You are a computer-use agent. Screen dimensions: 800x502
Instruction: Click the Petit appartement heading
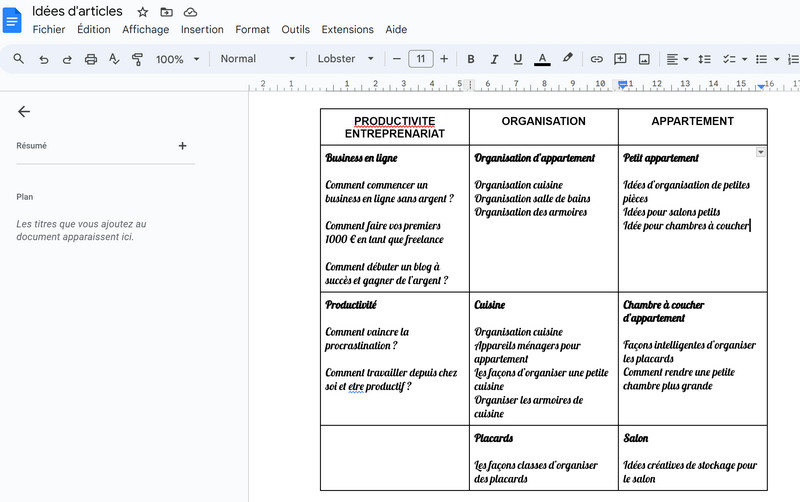pyautogui.click(x=661, y=158)
